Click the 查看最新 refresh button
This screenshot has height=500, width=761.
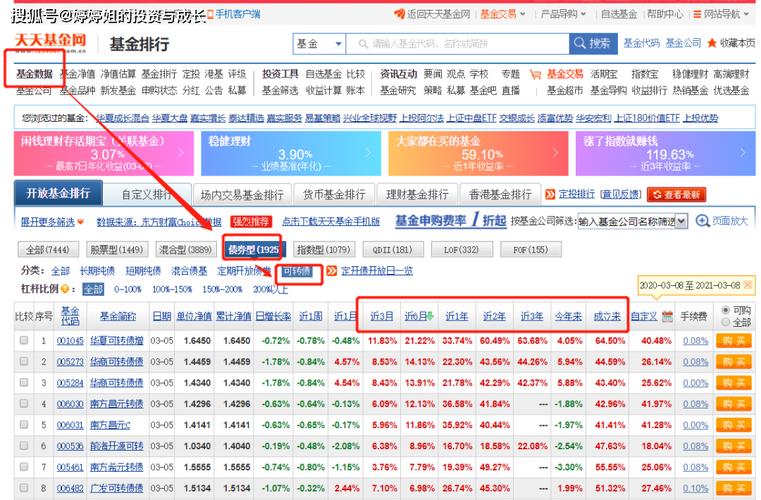tap(677, 195)
